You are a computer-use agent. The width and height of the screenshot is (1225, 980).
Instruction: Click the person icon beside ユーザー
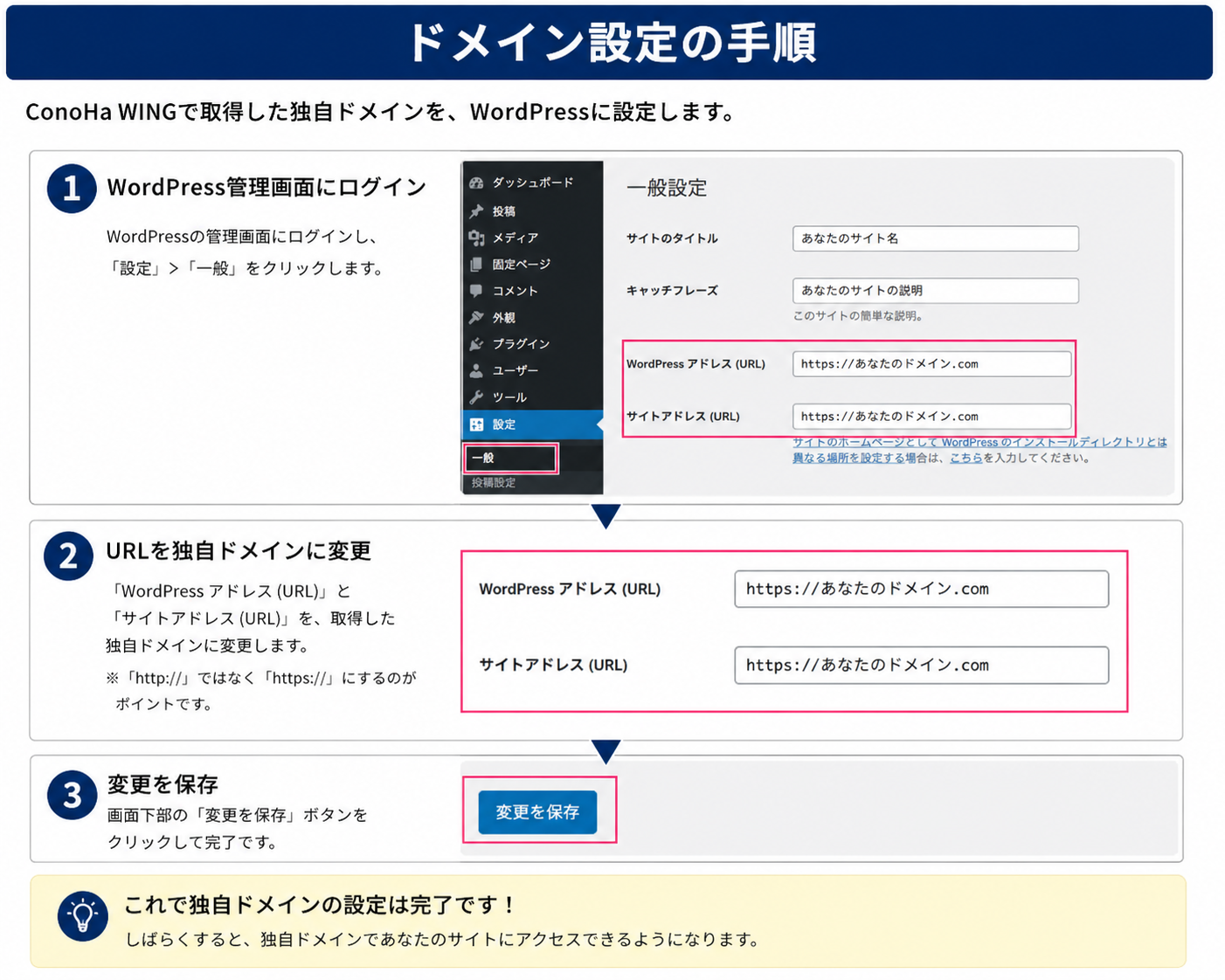pyautogui.click(x=476, y=370)
